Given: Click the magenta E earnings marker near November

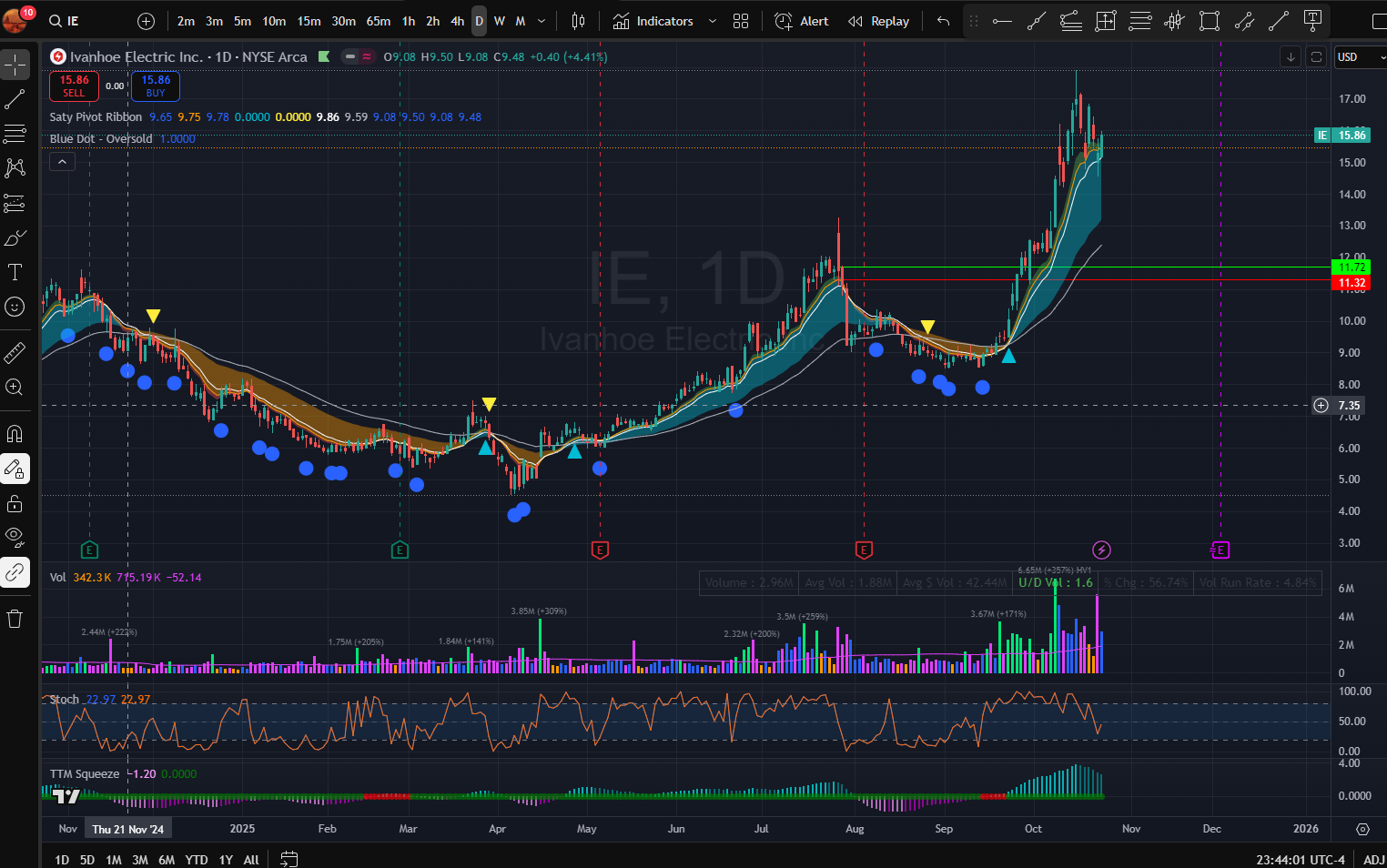Looking at the screenshot, I should click(x=1220, y=550).
